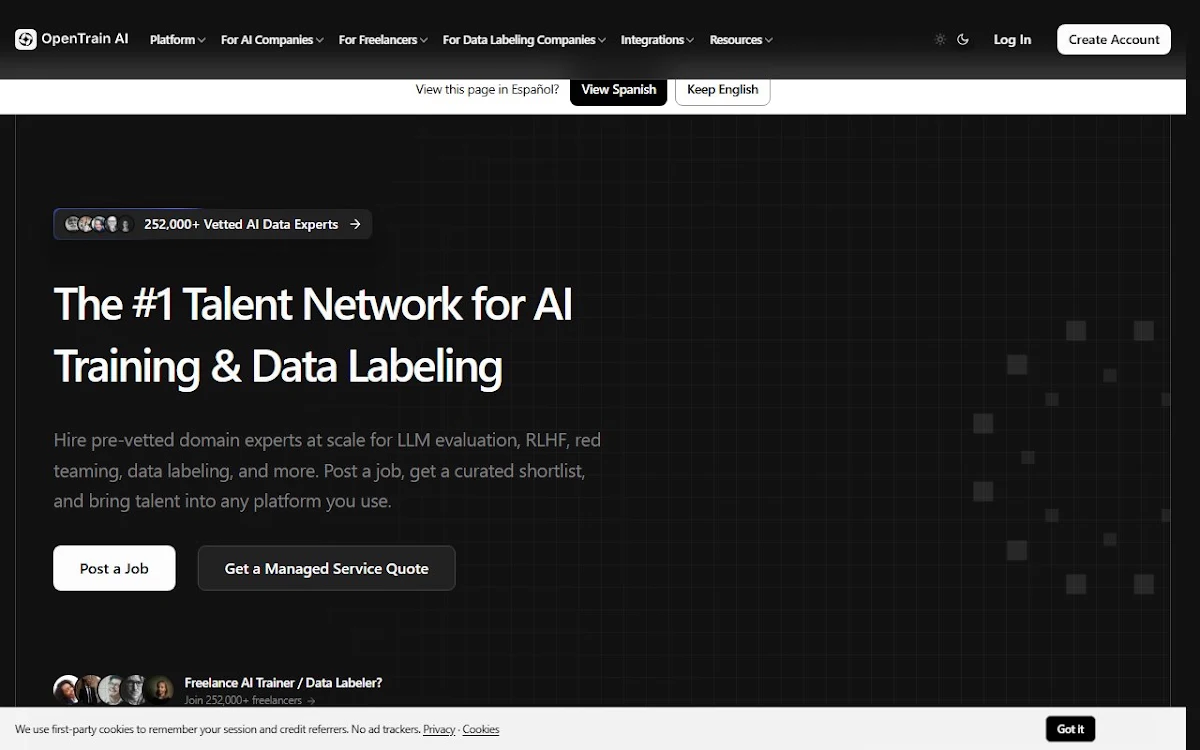
Task: Click the OpenTrain AI brand name
Action: click(85, 39)
